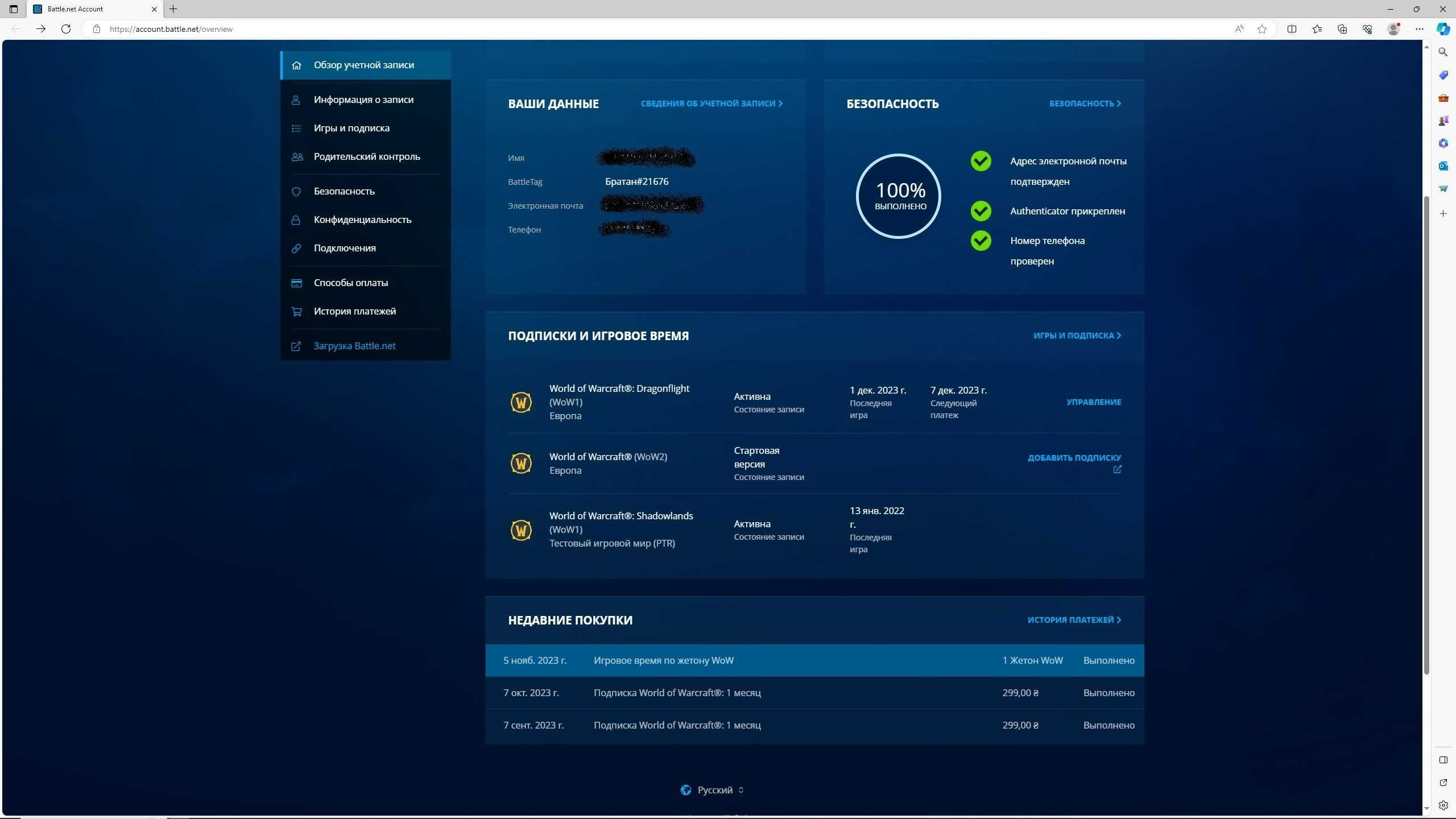Click the site info lock icon

(97, 29)
